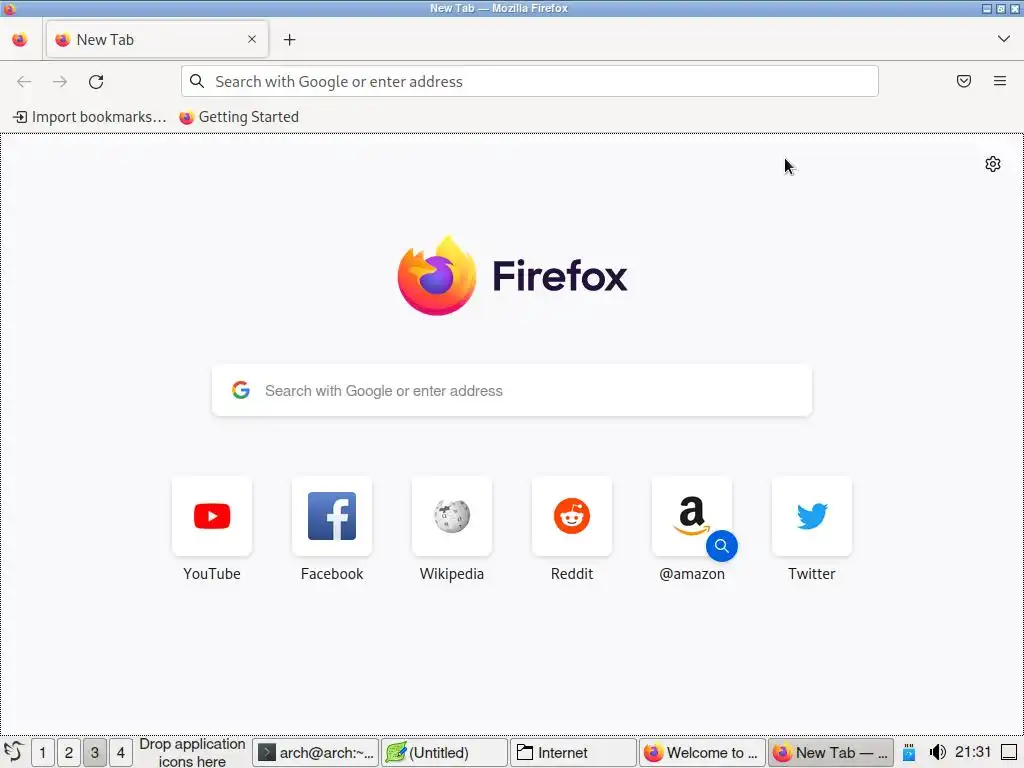Click show desktop icon at panel end
Image resolution: width=1024 pixels, height=768 pixels.
(x=1009, y=753)
